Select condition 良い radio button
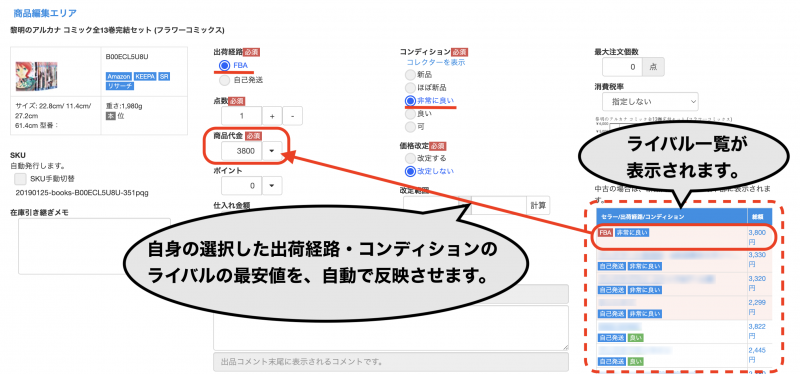800x374 pixels. 410,114
